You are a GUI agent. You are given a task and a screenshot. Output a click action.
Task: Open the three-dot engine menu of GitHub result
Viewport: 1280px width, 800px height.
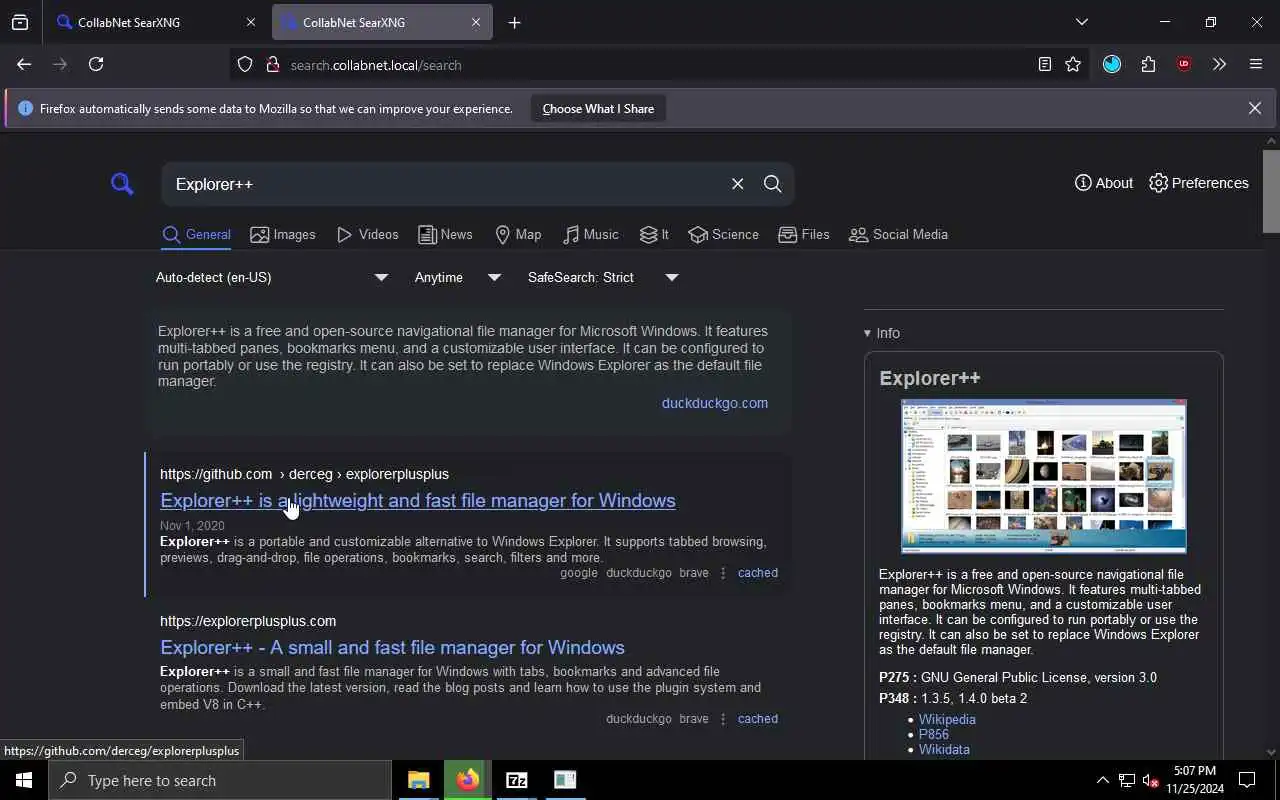click(x=723, y=573)
